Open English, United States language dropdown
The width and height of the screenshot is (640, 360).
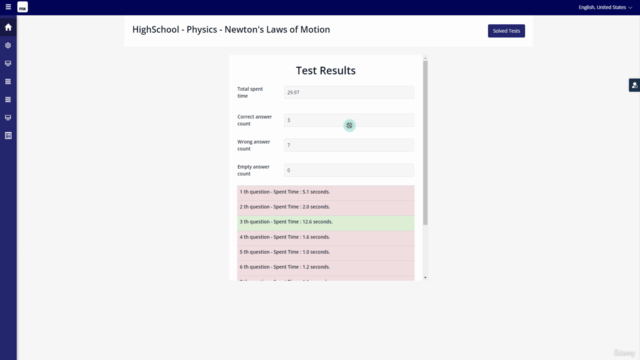[605, 7]
